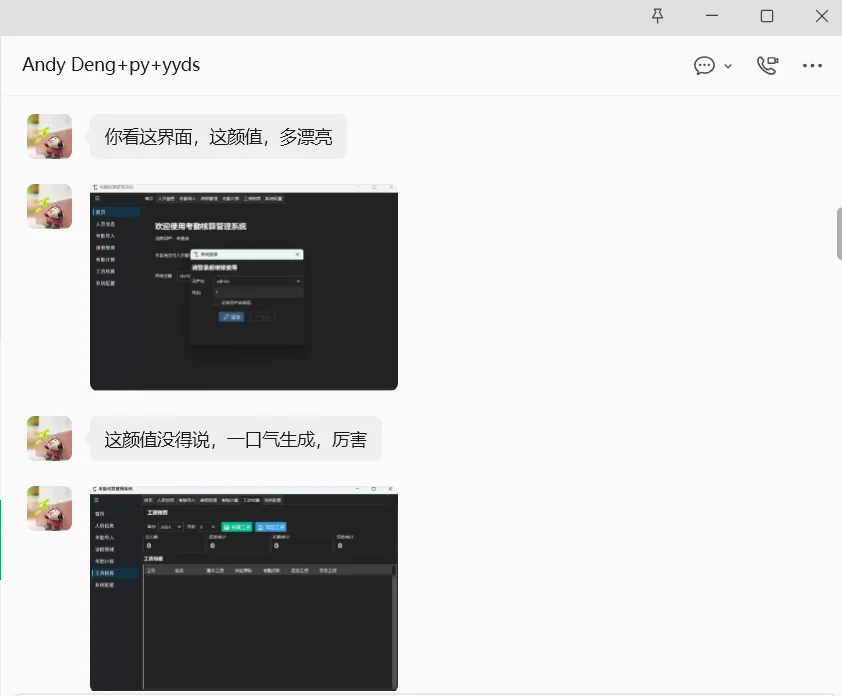Open the chat message bubble icon
This screenshot has width=842, height=696.
point(704,66)
